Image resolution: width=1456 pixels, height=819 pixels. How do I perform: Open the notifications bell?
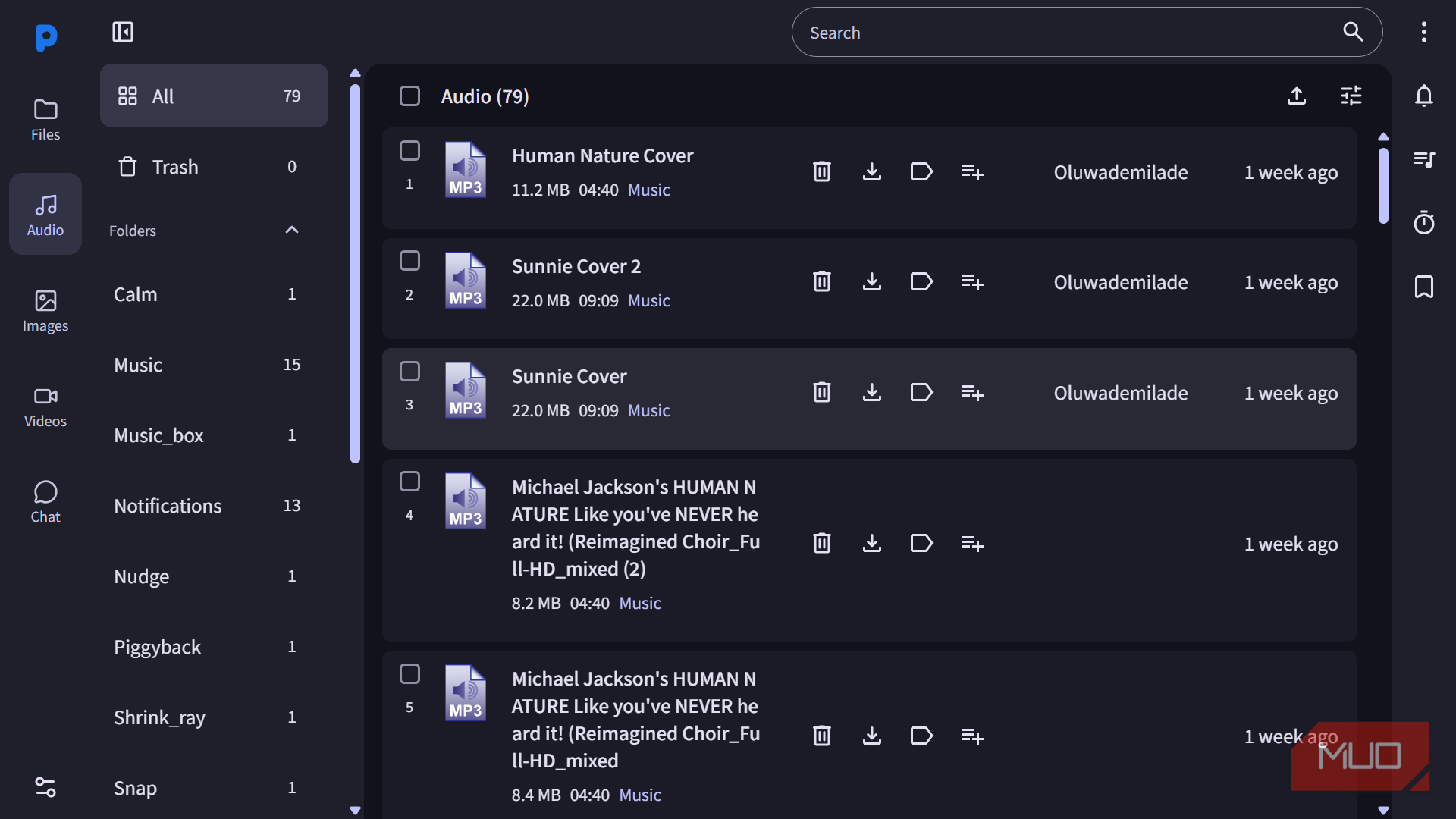click(1424, 96)
